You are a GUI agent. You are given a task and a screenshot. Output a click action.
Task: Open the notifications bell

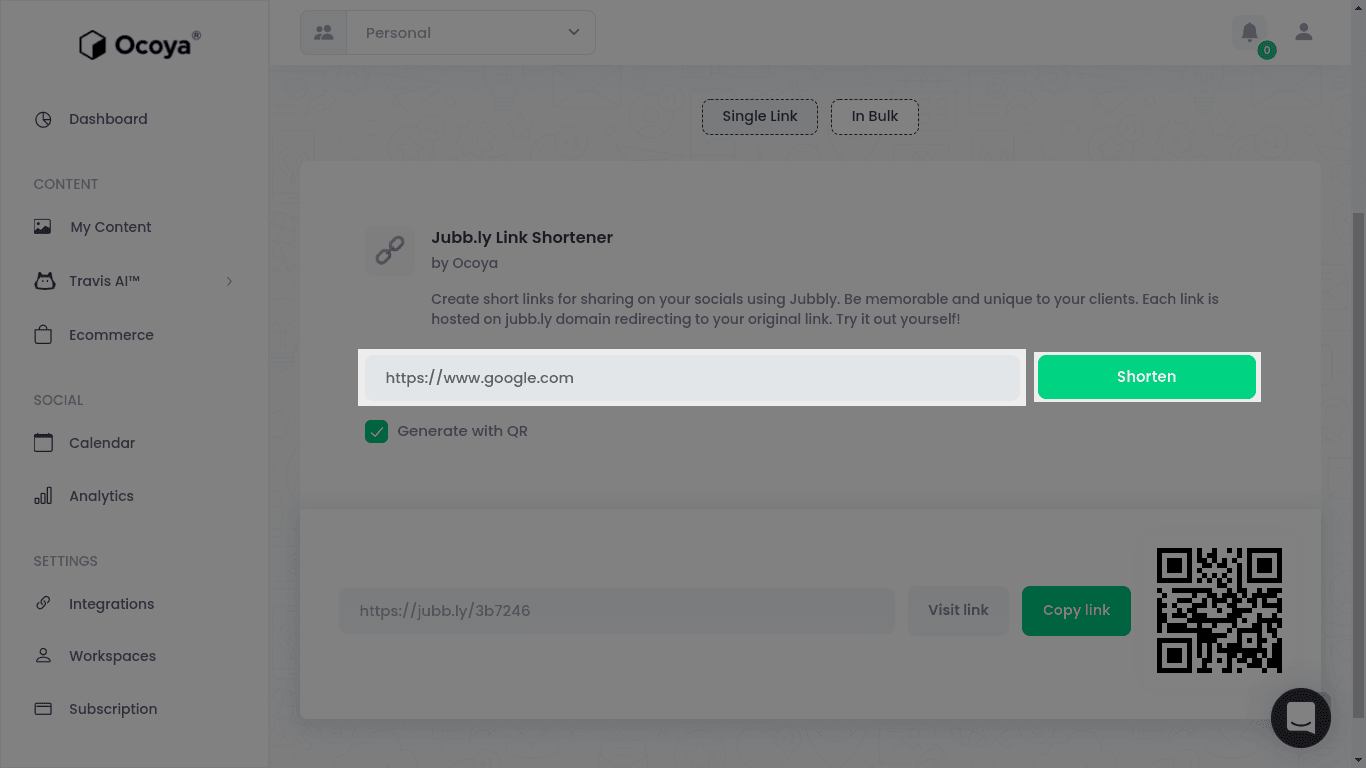point(1250,33)
